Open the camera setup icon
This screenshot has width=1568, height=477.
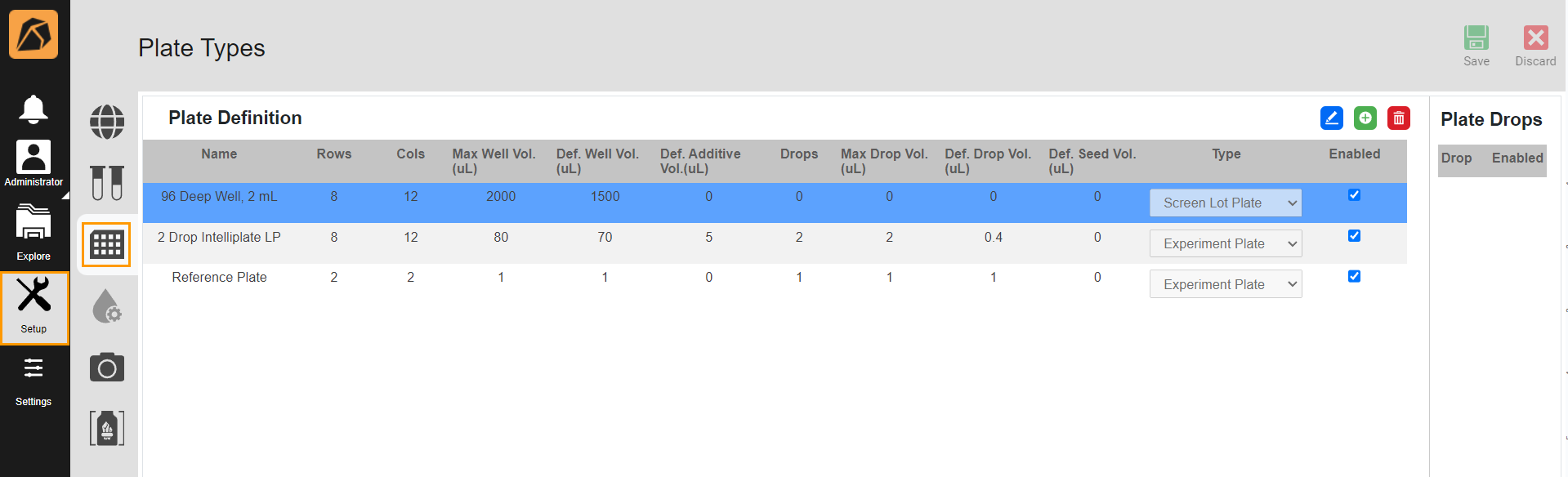[107, 368]
